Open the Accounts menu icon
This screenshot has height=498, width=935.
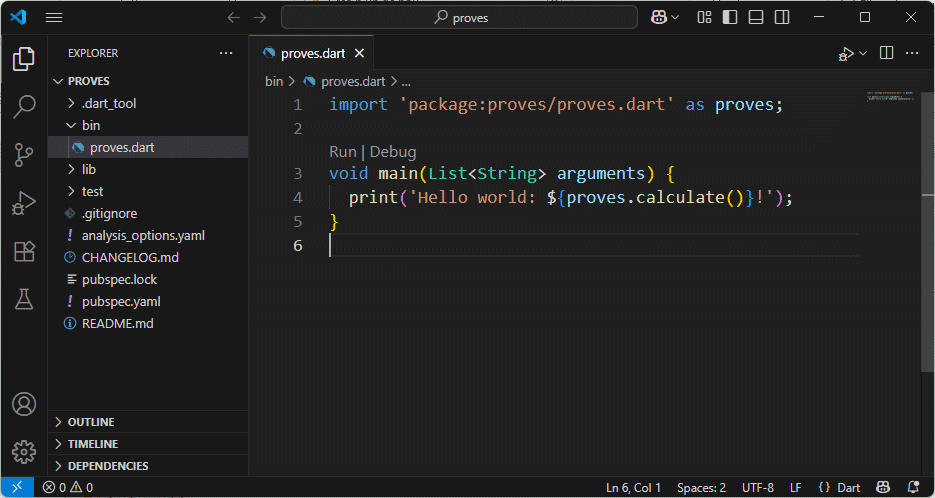pyautogui.click(x=24, y=404)
